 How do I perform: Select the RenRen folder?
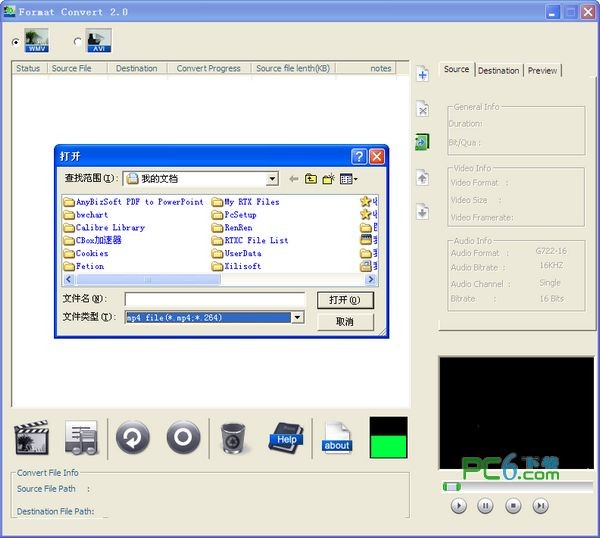click(x=232, y=228)
